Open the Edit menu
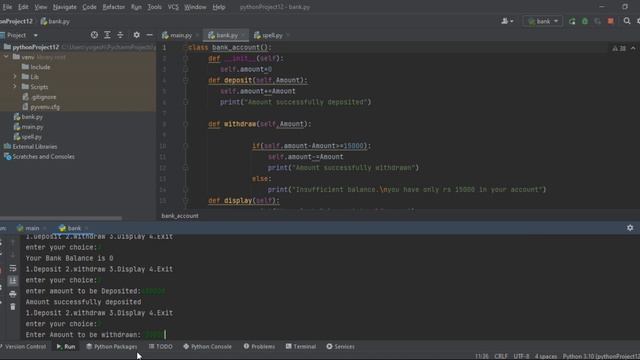The height and width of the screenshot is (360, 640). [23, 7]
